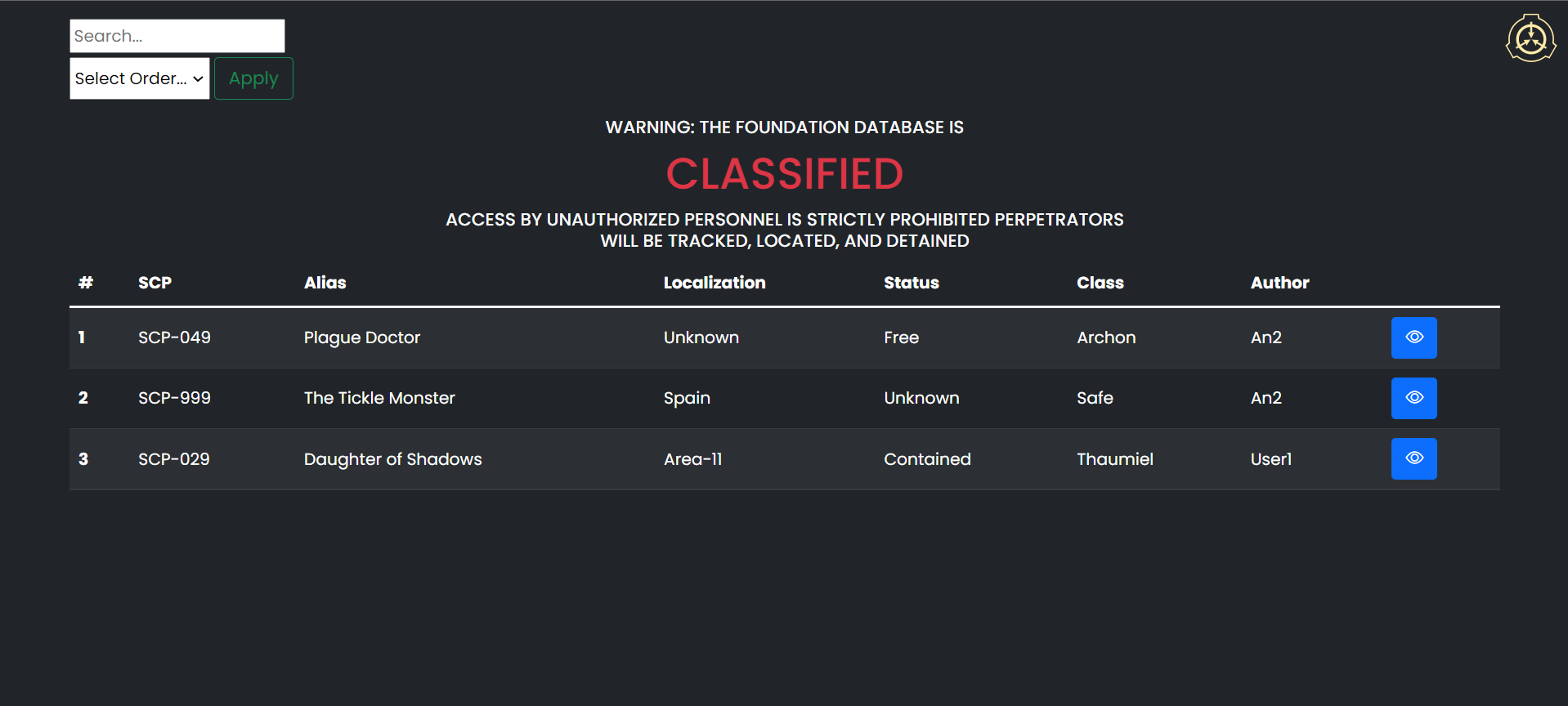This screenshot has height=706, width=1568.
Task: Click The Tickle Monster alias text
Action: pos(379,398)
